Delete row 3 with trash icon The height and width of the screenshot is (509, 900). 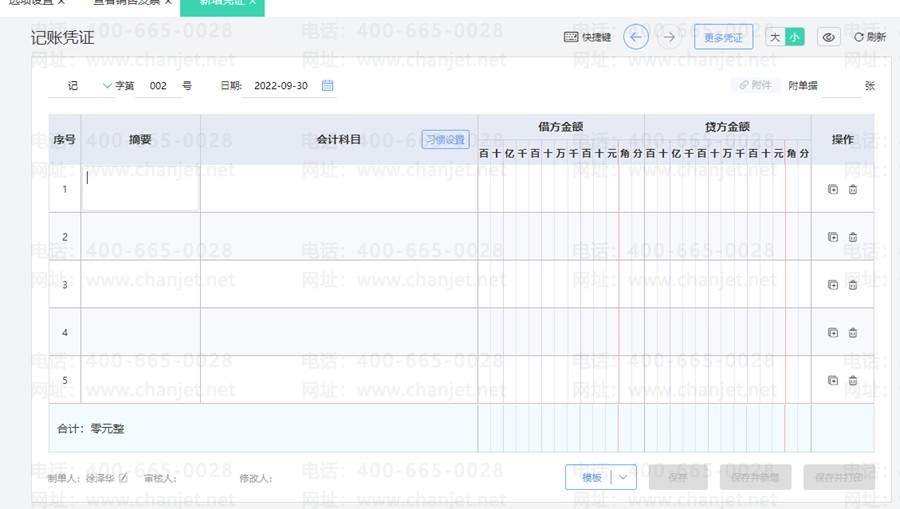click(x=853, y=285)
